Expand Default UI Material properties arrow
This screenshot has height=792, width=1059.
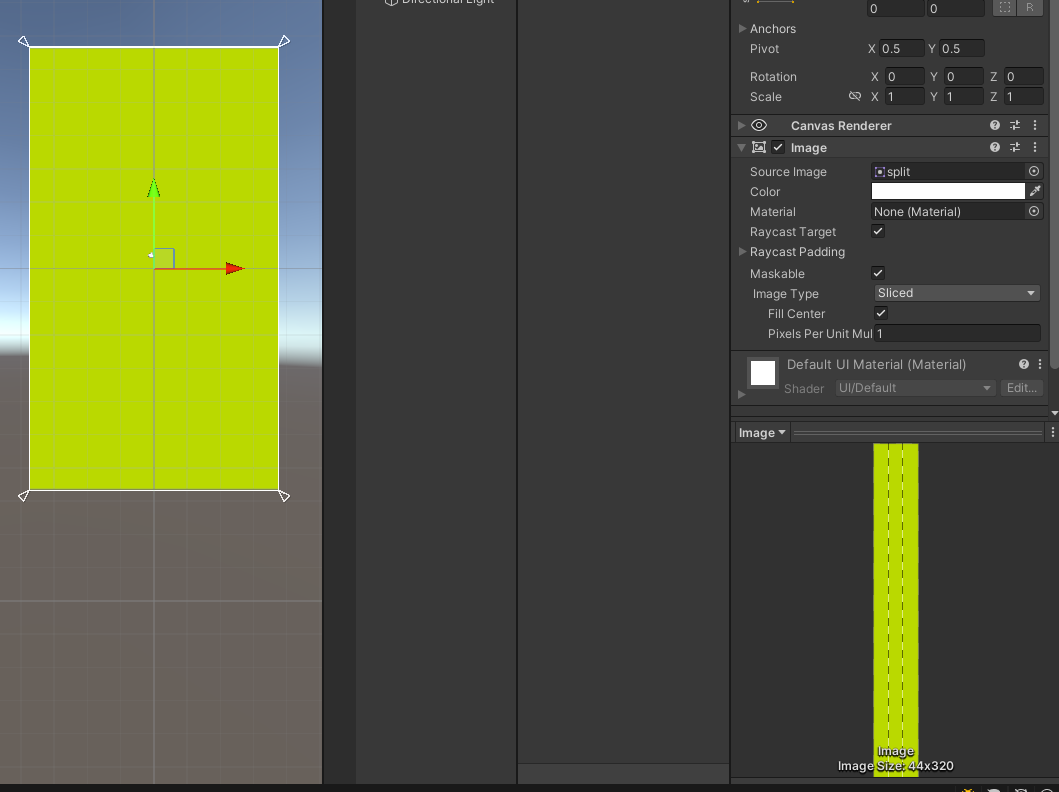742,394
